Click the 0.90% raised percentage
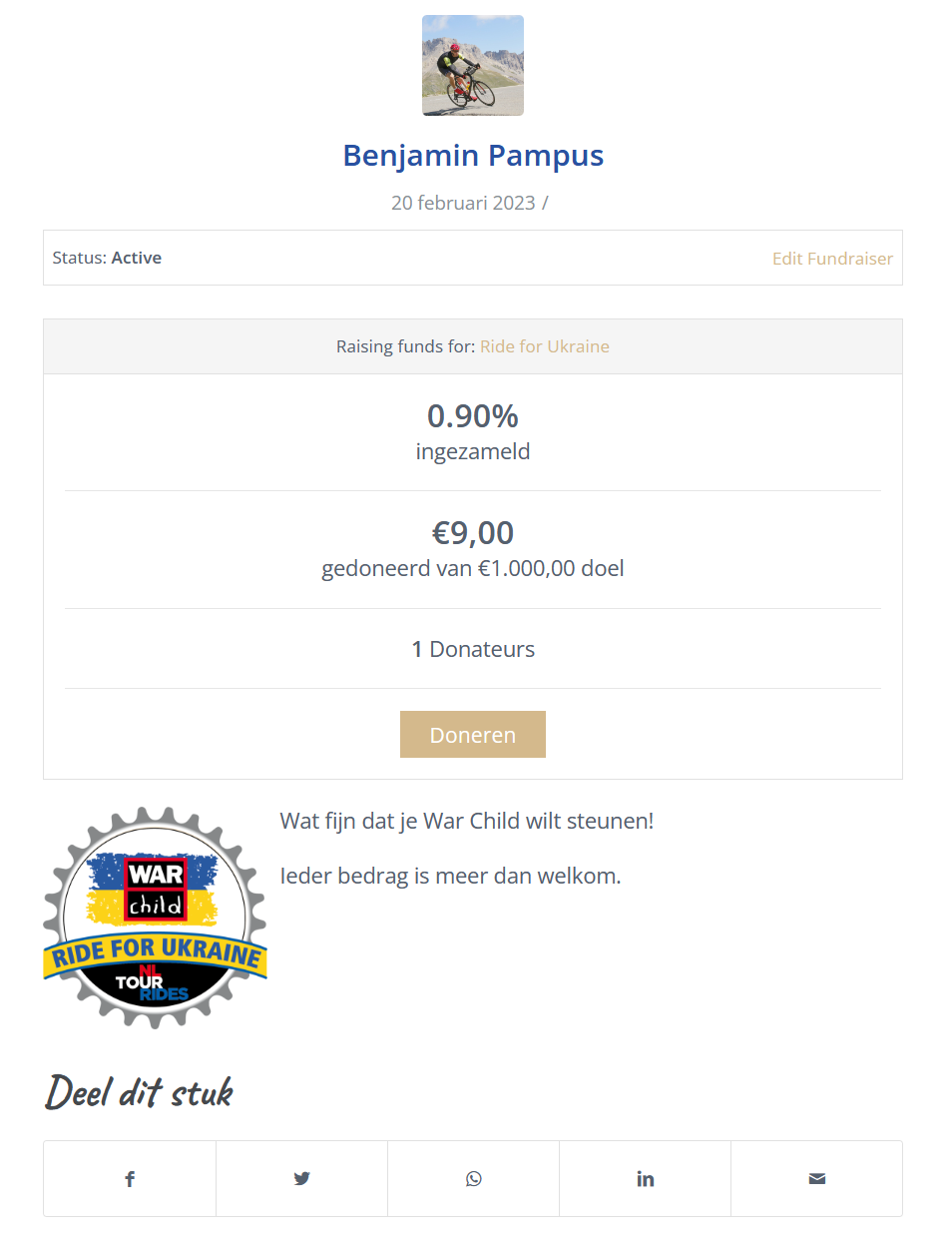This screenshot has height=1241, width=952. [x=473, y=416]
